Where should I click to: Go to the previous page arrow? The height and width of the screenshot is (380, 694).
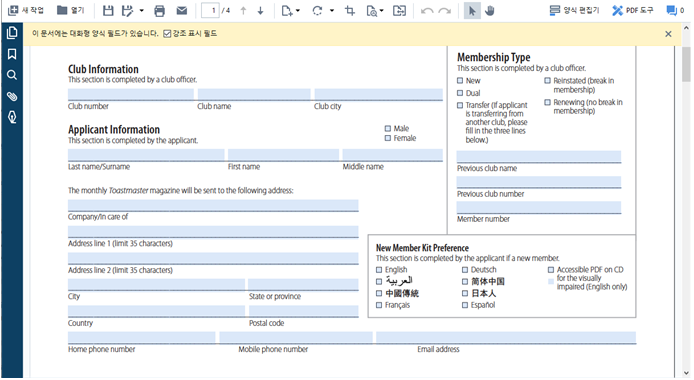pos(243,11)
